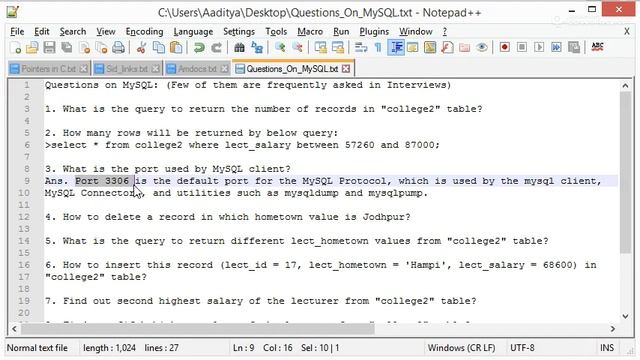Viewport: 640px width, 360px height.
Task: Print the document with printer icon
Action: tap(118, 48)
